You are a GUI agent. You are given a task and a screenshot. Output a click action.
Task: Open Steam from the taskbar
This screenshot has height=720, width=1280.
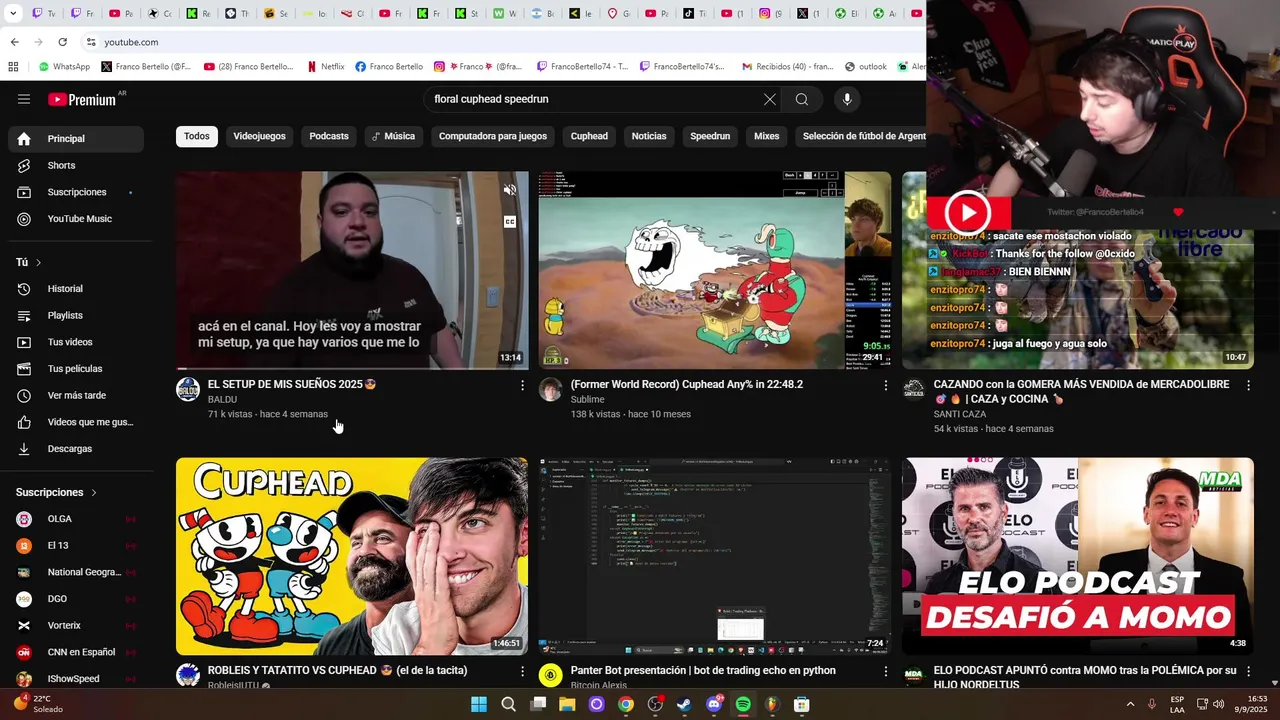point(684,704)
